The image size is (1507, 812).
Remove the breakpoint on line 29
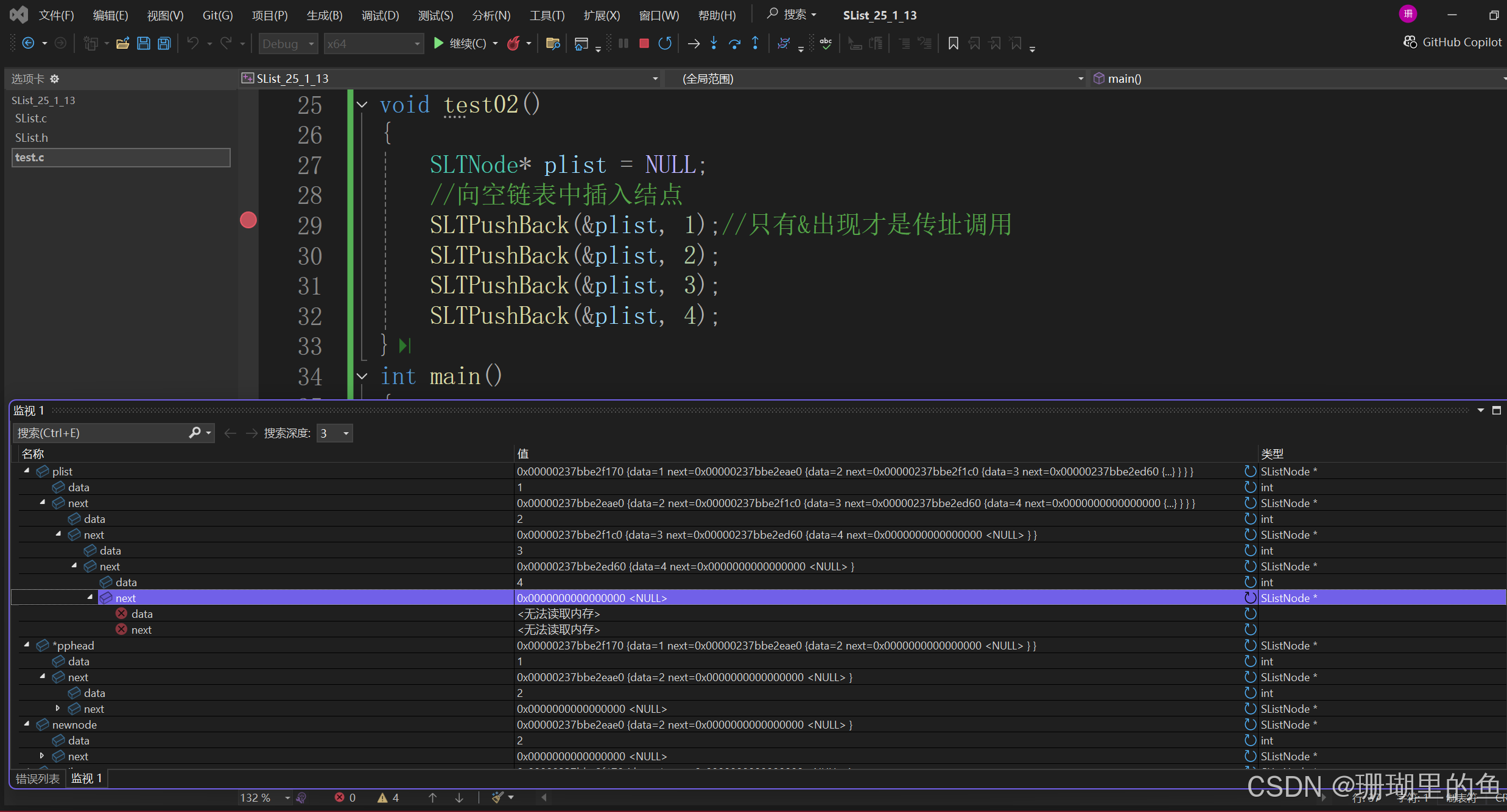point(248,220)
